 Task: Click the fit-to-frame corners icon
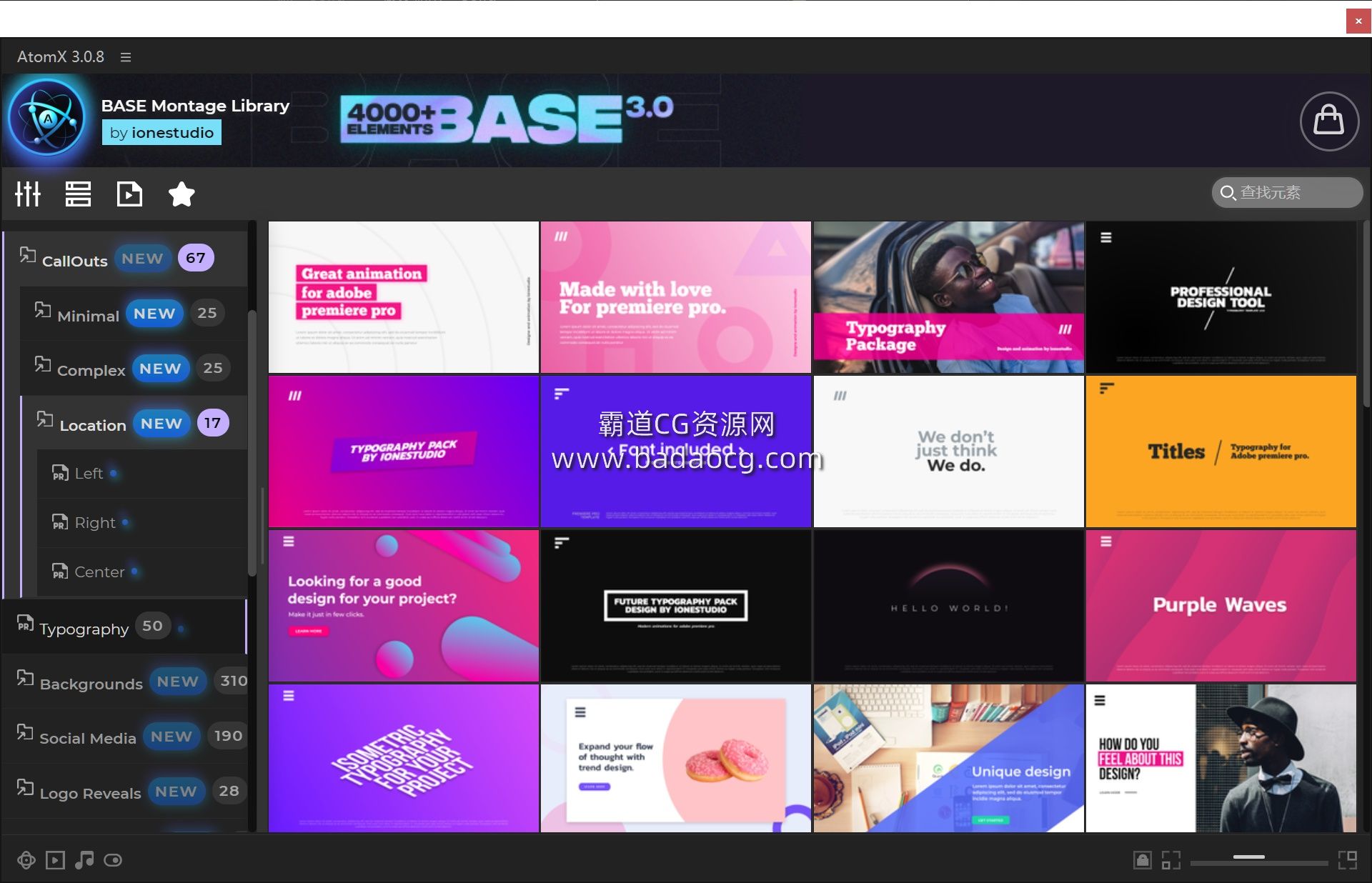1171,860
